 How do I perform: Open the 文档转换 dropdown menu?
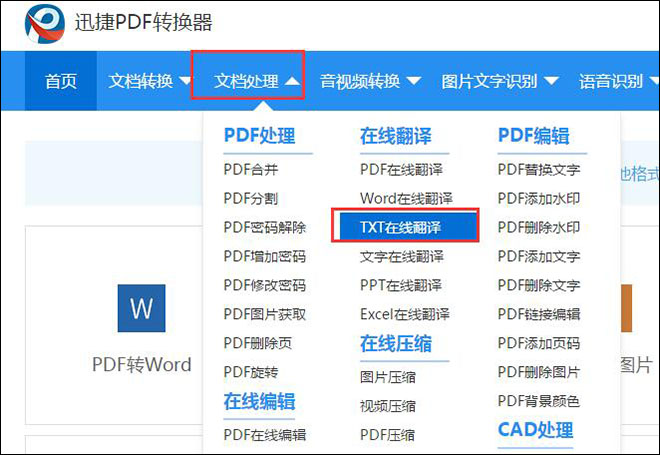pos(149,81)
